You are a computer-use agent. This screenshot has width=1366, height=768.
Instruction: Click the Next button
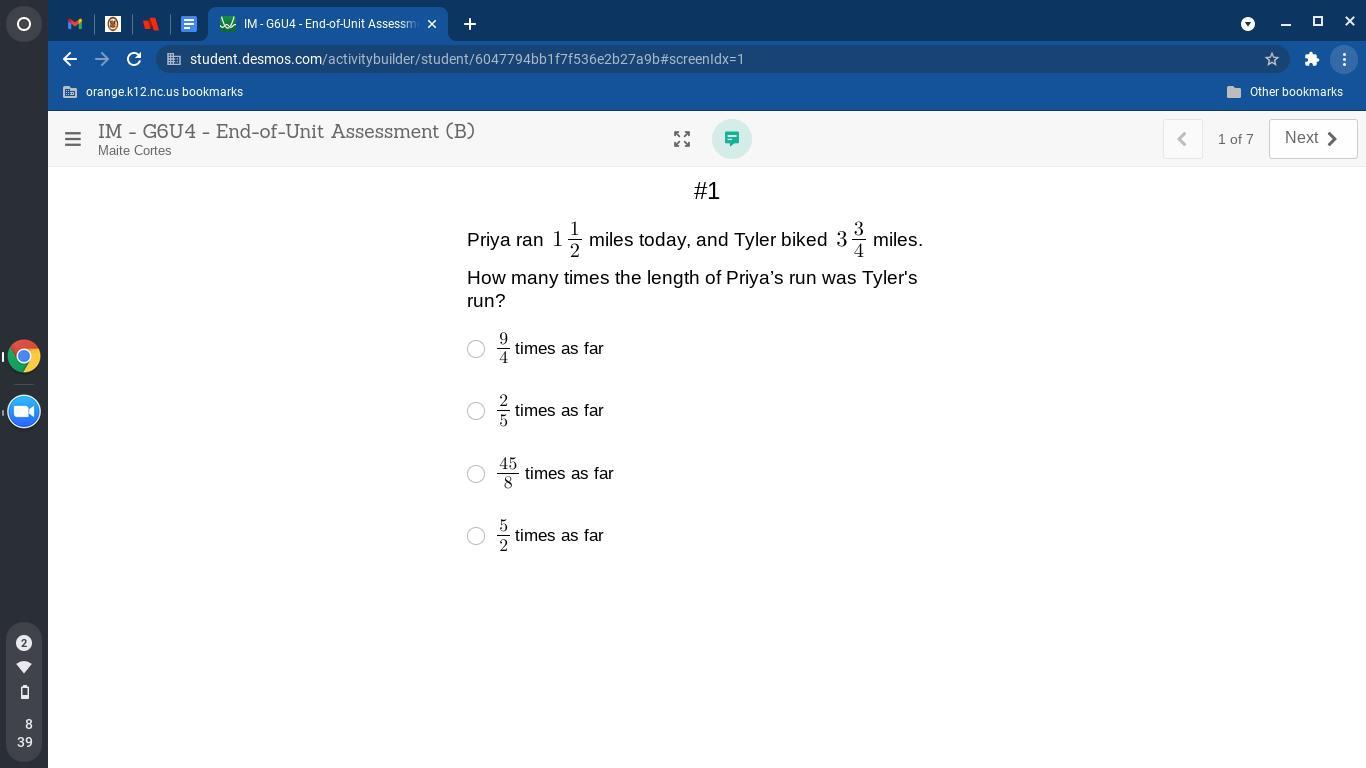click(1313, 139)
